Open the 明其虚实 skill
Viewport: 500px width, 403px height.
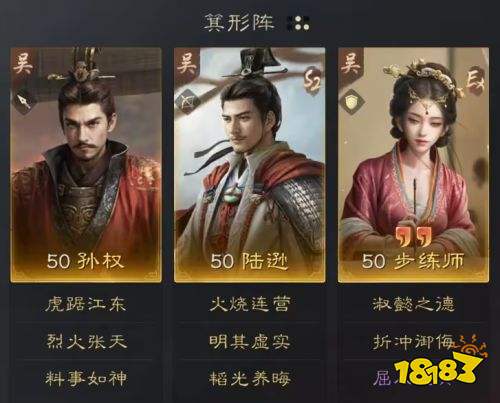click(x=250, y=341)
